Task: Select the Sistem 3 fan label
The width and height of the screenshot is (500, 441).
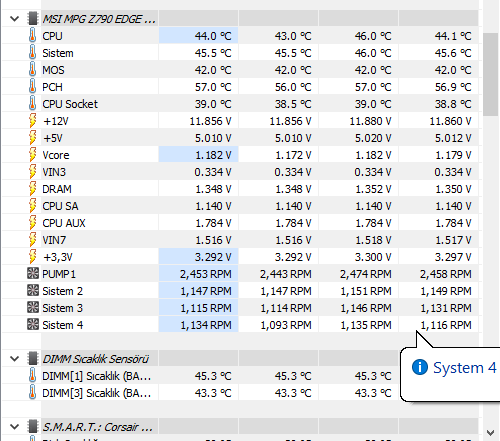Action: pos(62,308)
